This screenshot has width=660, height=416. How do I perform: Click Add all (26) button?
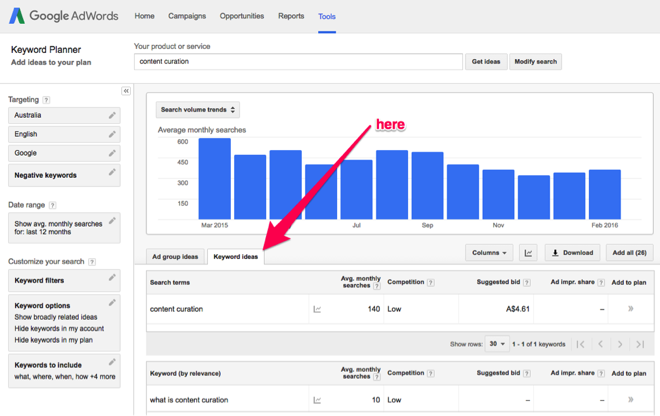629,253
